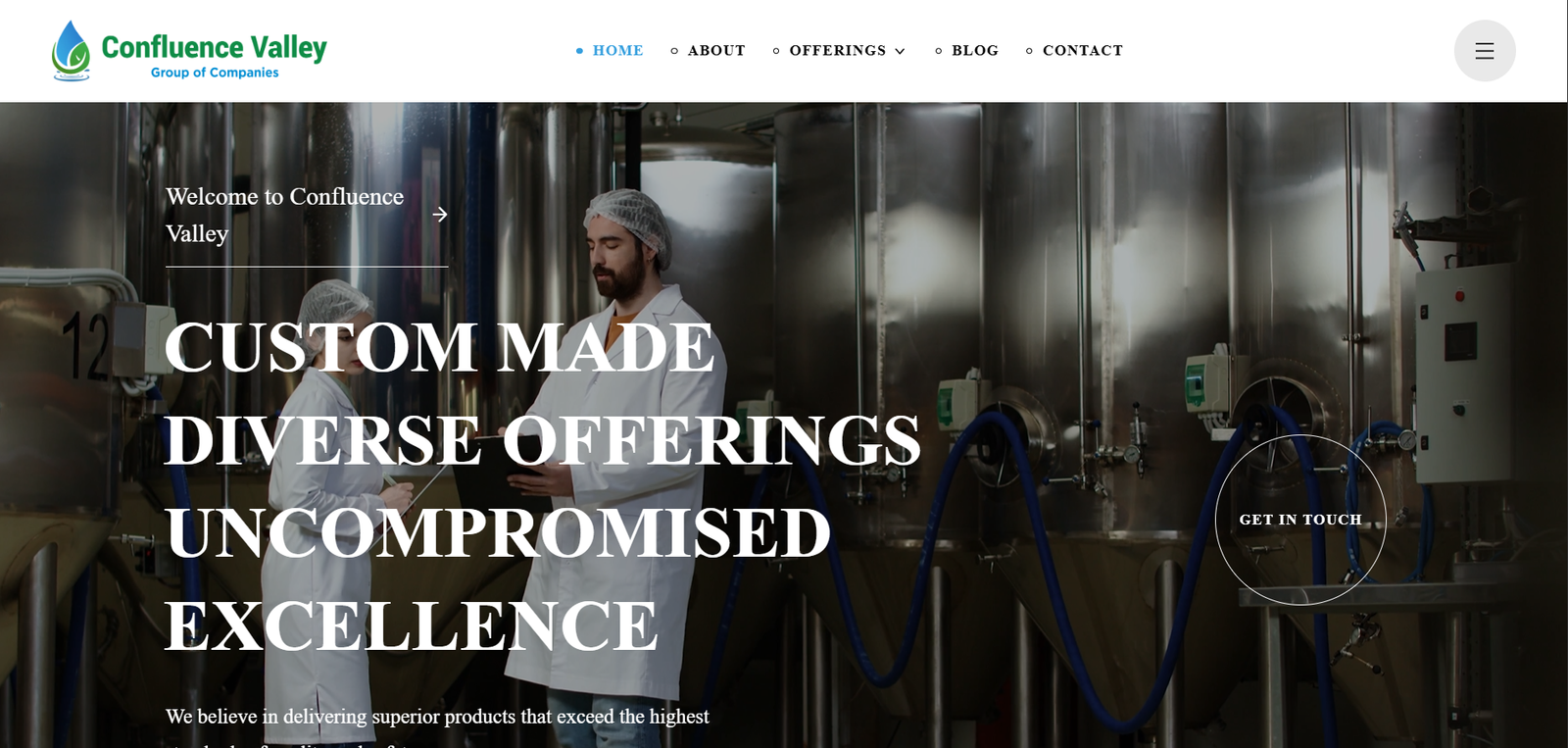Click the CUSTOM MADE DIVERSE OFFERINGS headline
The height and width of the screenshot is (748, 1568).
coord(542,486)
